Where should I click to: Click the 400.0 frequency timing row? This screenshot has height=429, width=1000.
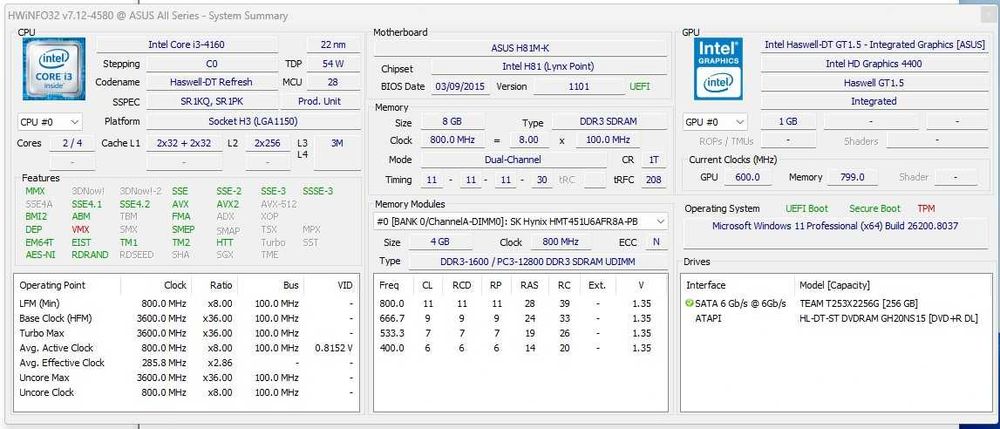click(x=520, y=348)
